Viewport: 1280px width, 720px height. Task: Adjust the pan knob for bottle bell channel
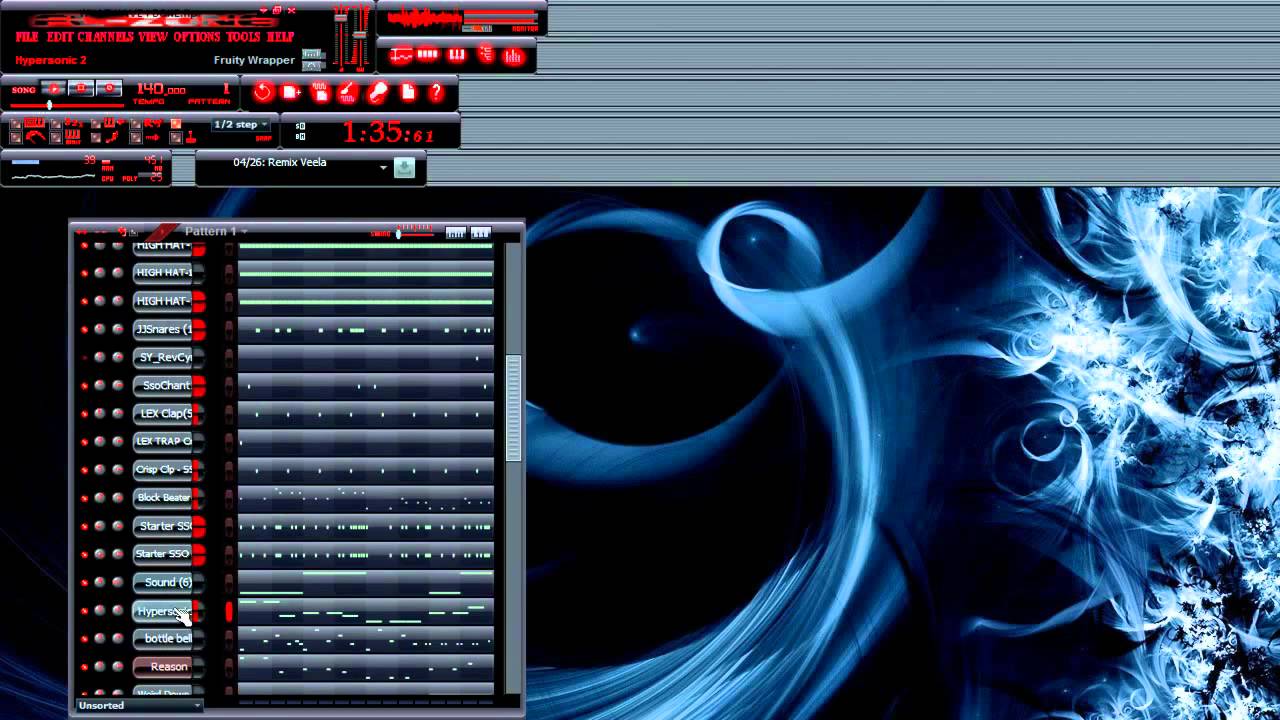click(100, 638)
